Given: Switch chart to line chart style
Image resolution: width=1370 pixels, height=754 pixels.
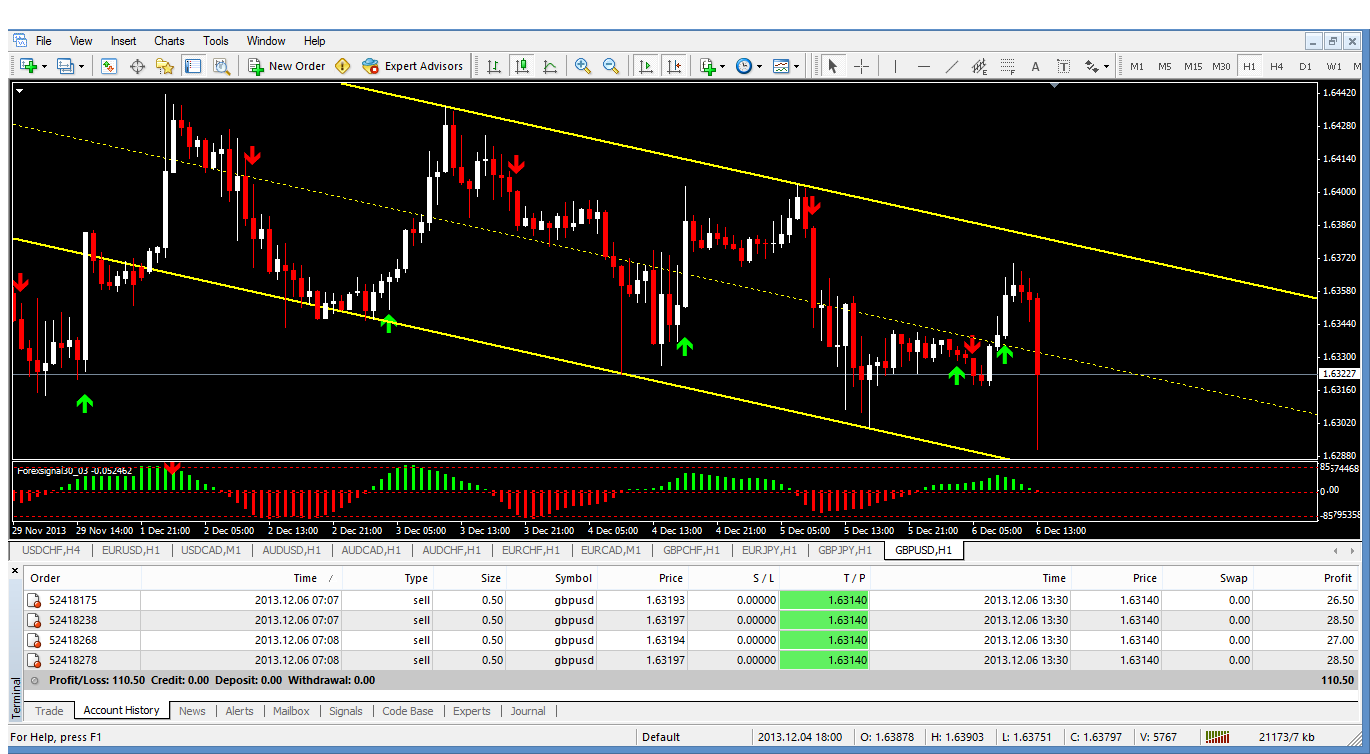Looking at the screenshot, I should click(550, 66).
